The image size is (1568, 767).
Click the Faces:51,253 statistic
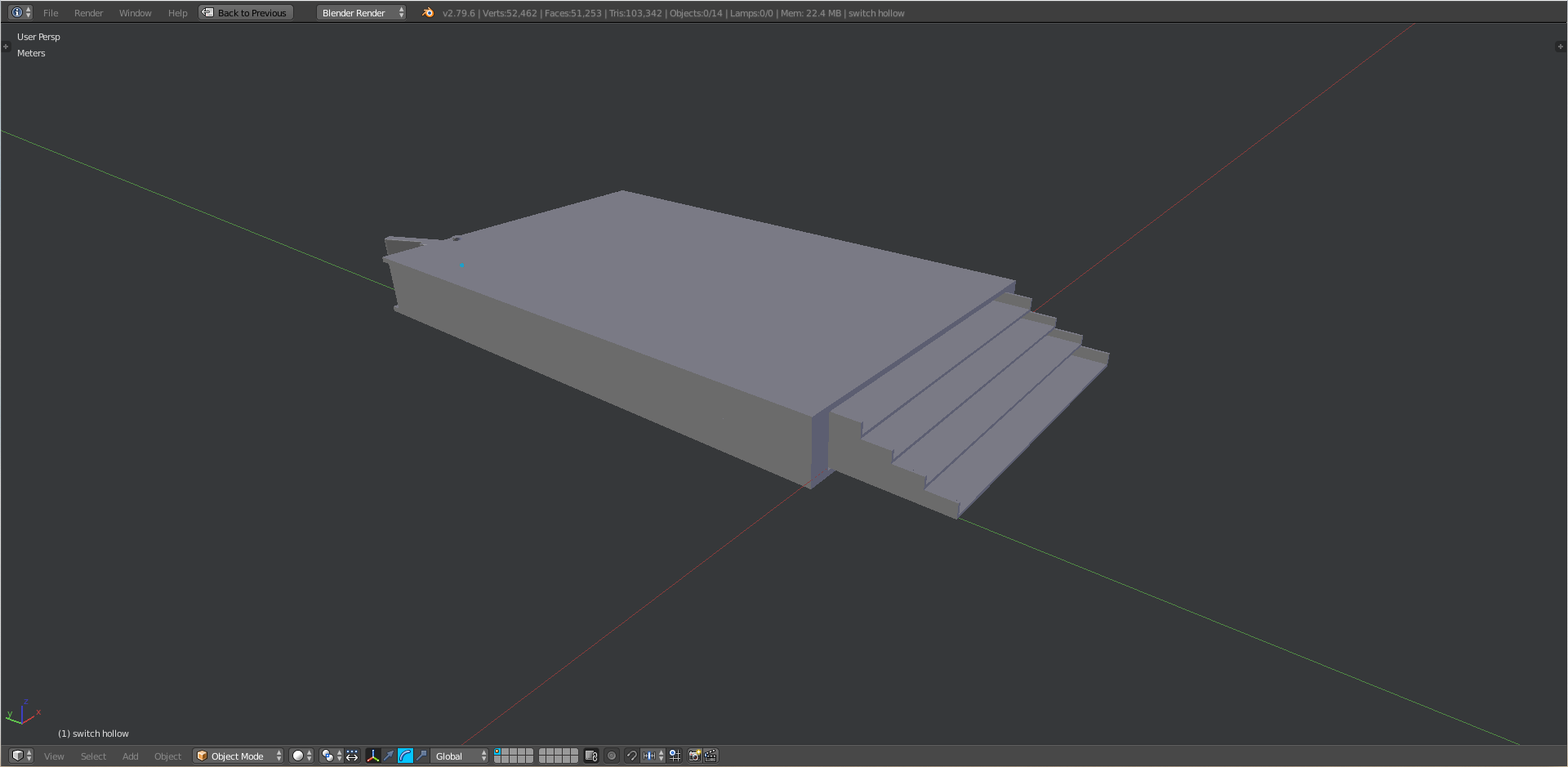point(572,13)
